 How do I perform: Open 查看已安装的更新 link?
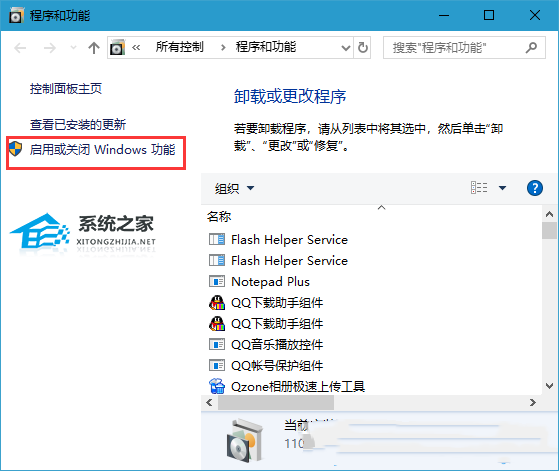coord(78,124)
